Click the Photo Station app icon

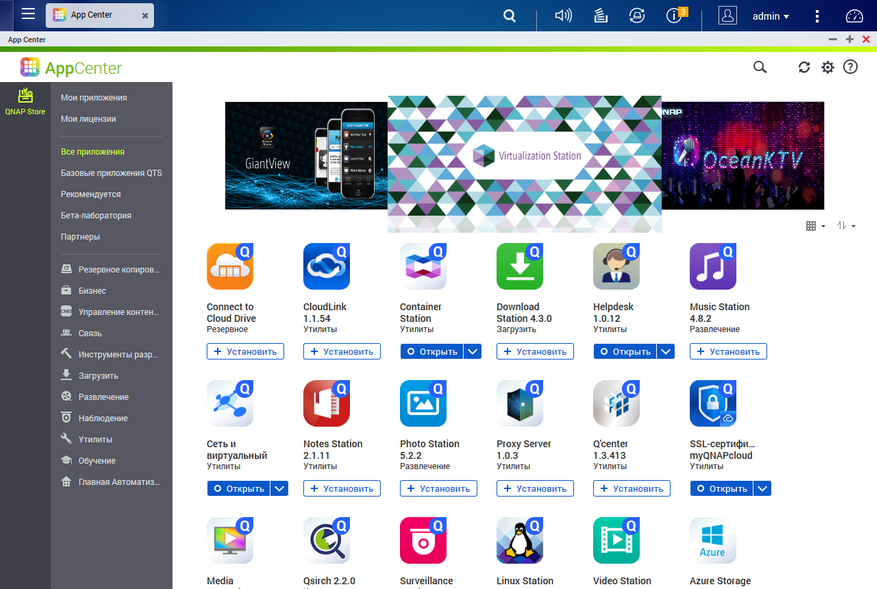tap(423, 403)
